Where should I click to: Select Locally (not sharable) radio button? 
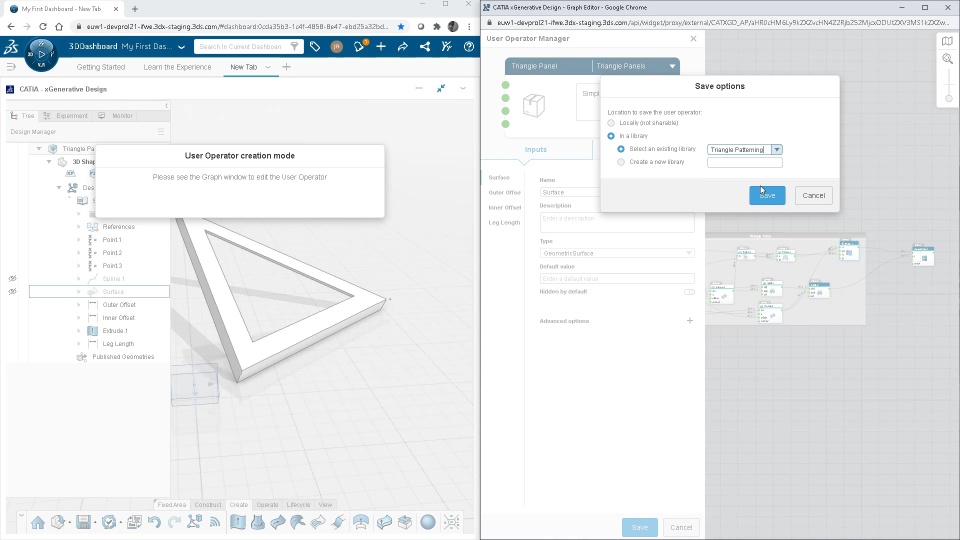point(611,123)
